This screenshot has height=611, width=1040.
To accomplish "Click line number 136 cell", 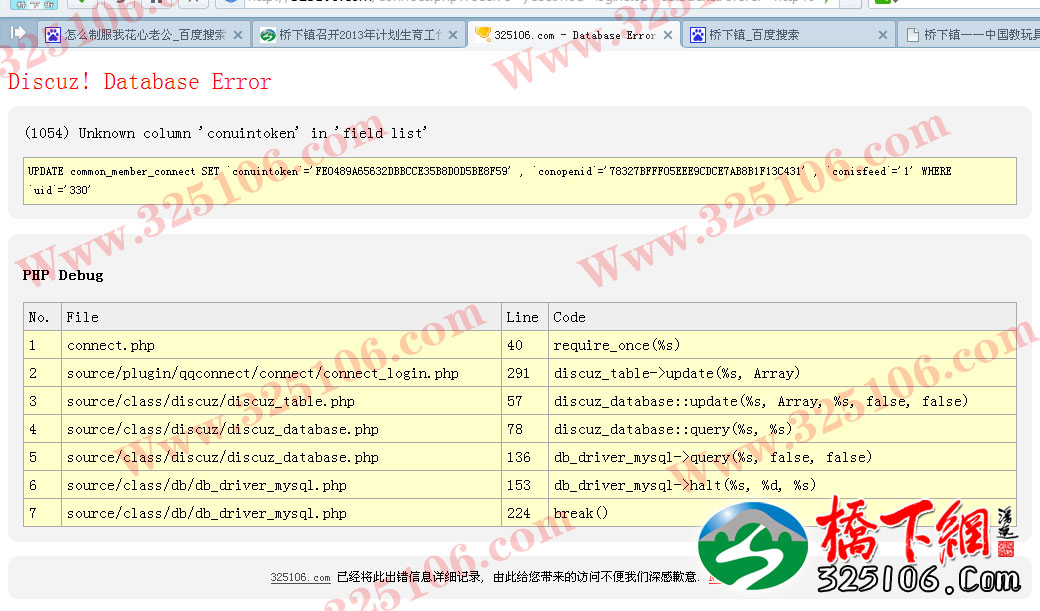I will [x=525, y=457].
